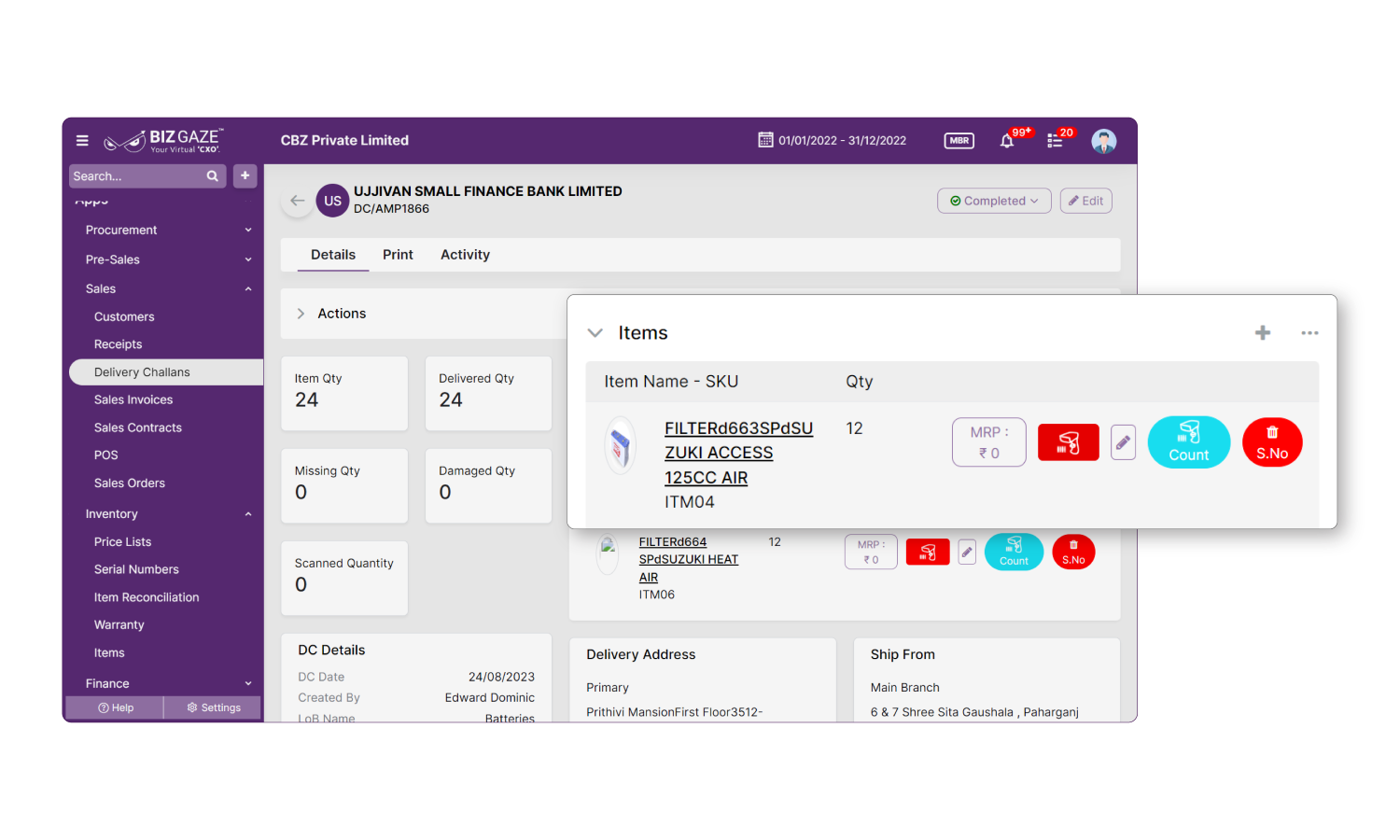Click the MBR icon in header
The width and height of the screenshot is (1400, 840).
click(959, 141)
